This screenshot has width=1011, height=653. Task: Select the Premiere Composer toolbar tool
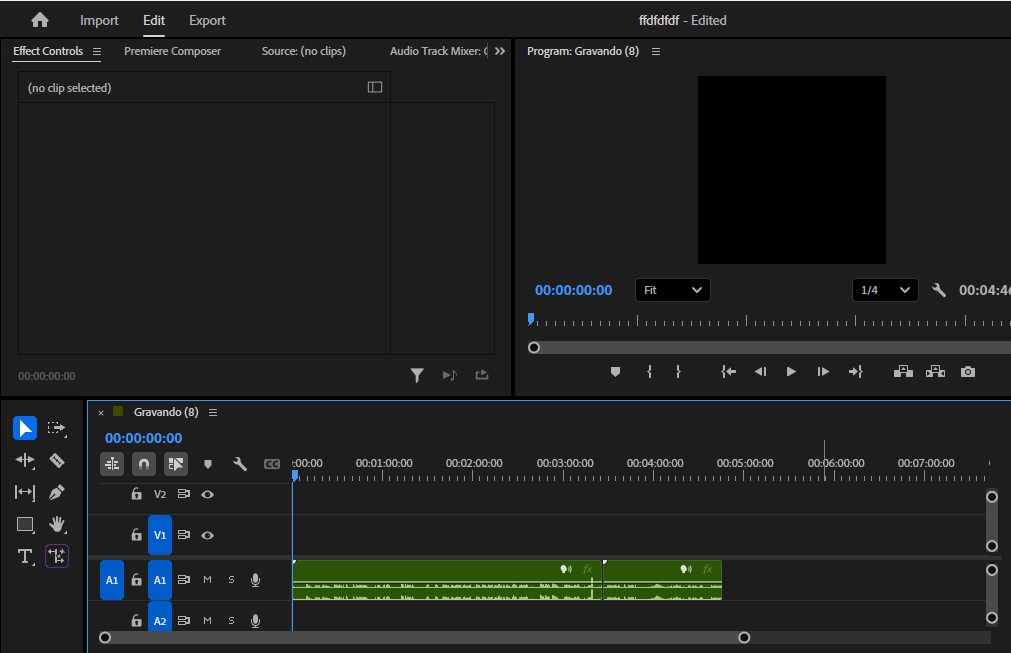click(57, 556)
